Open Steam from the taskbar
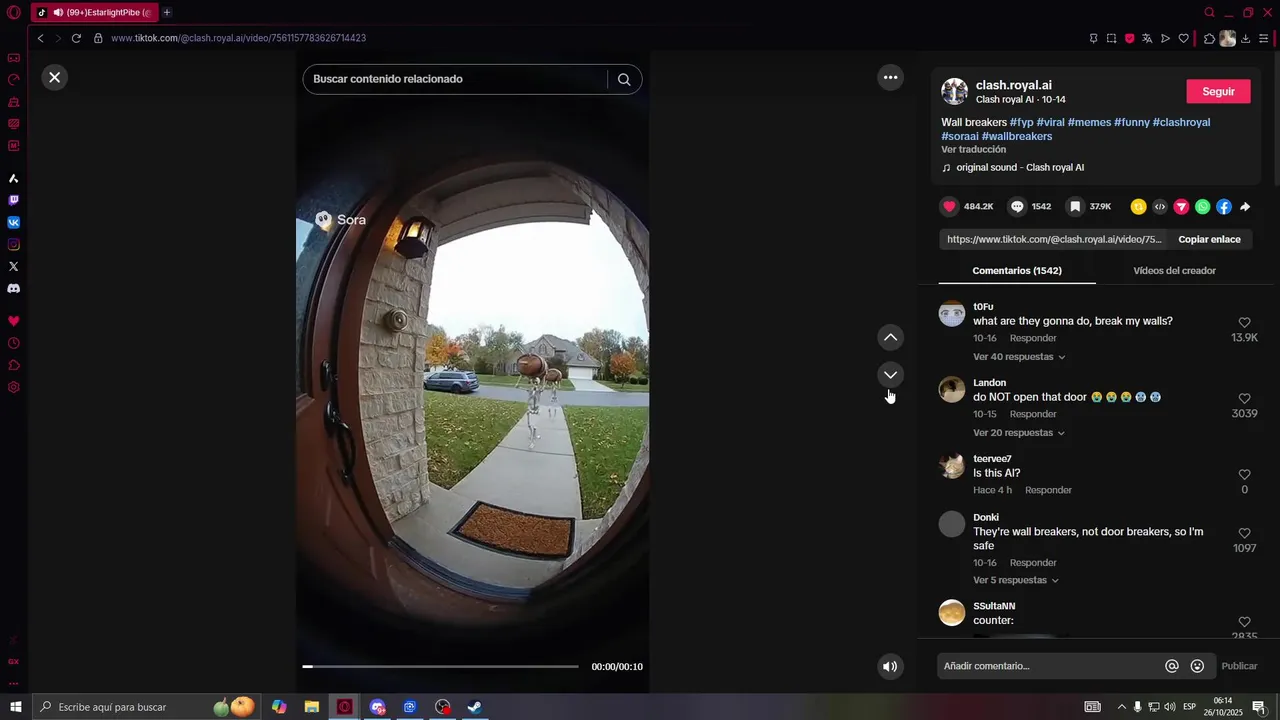The image size is (1280, 720). [x=475, y=707]
